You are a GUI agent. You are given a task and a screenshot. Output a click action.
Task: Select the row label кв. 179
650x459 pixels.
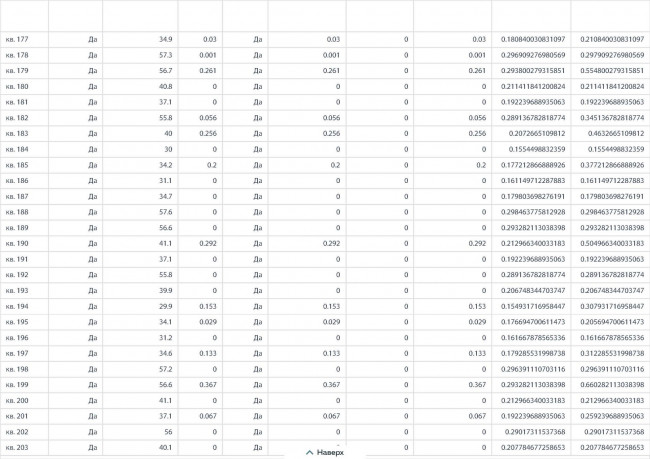click(17, 71)
